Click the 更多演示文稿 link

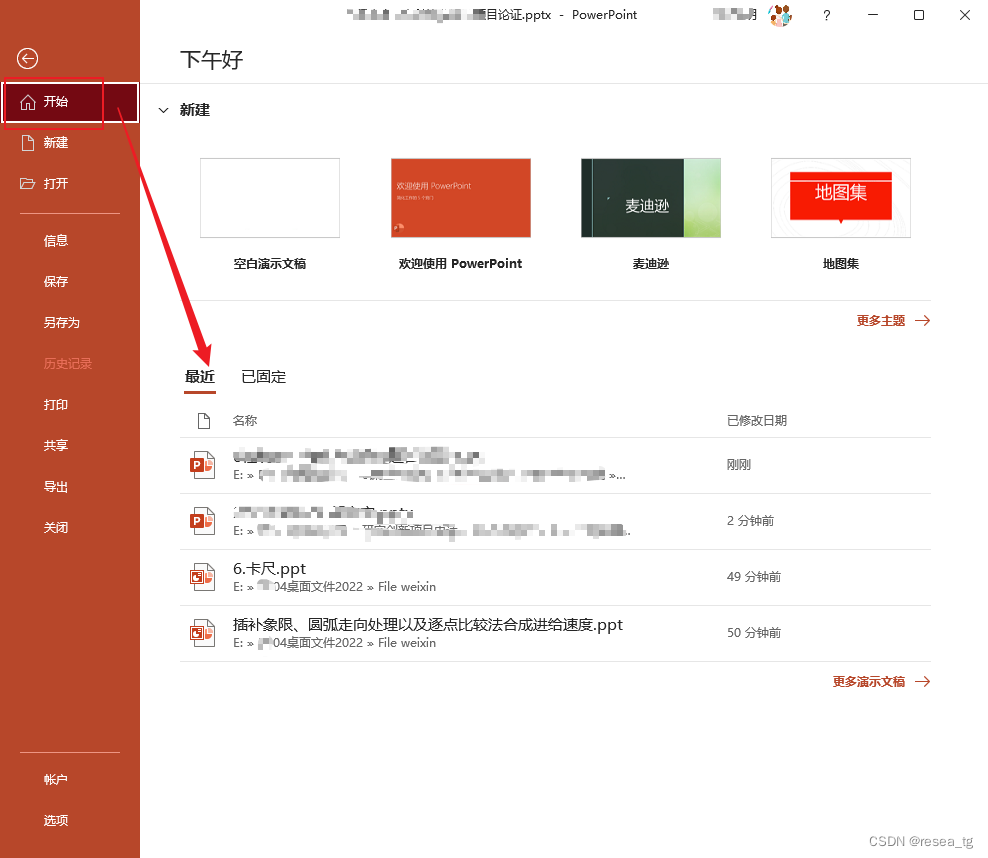click(x=869, y=682)
